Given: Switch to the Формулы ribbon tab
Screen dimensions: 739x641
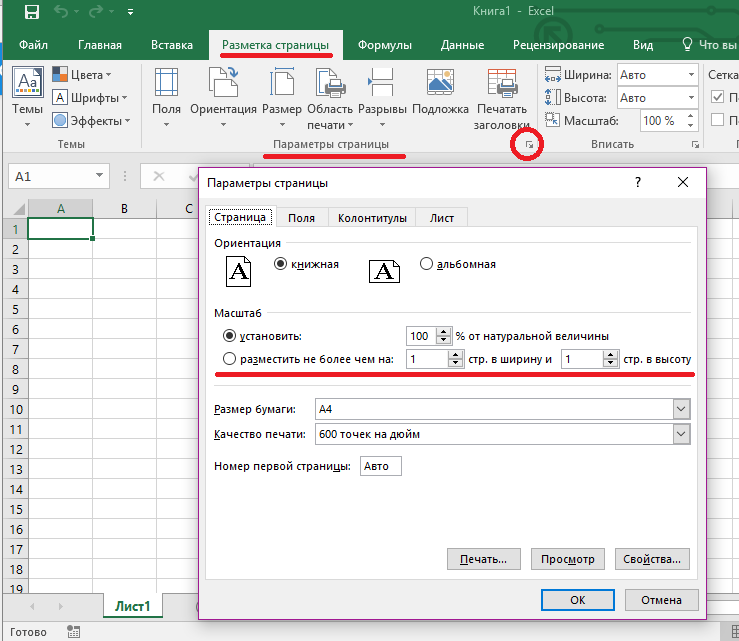Looking at the screenshot, I should 385,45.
